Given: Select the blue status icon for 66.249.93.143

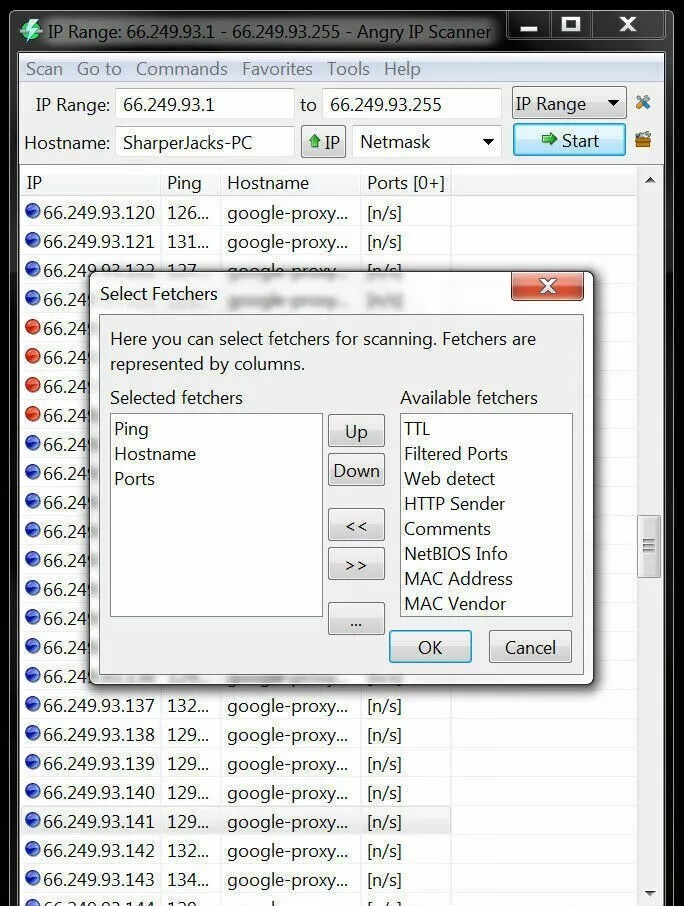Looking at the screenshot, I should [33, 878].
